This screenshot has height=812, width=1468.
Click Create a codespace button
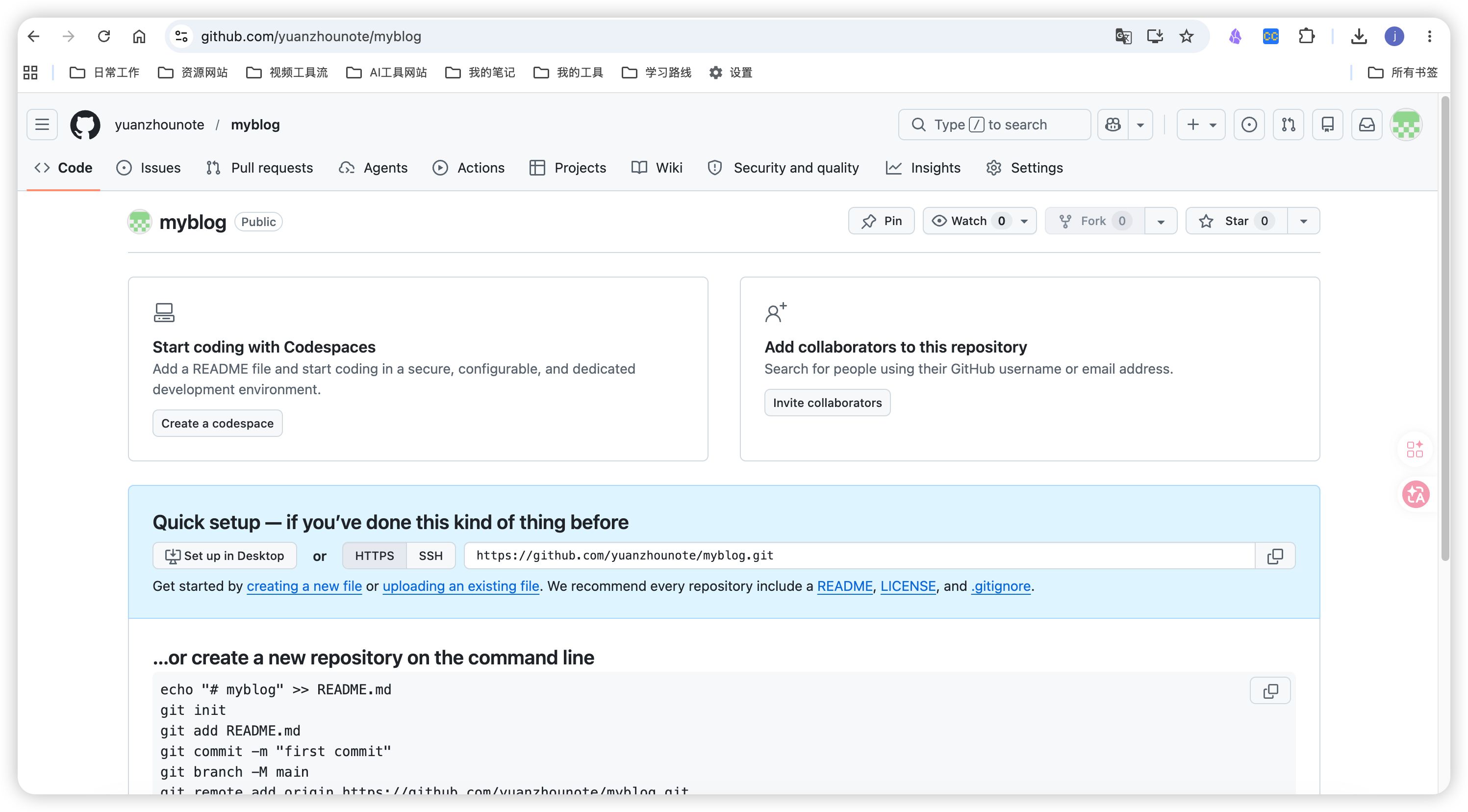tap(217, 423)
